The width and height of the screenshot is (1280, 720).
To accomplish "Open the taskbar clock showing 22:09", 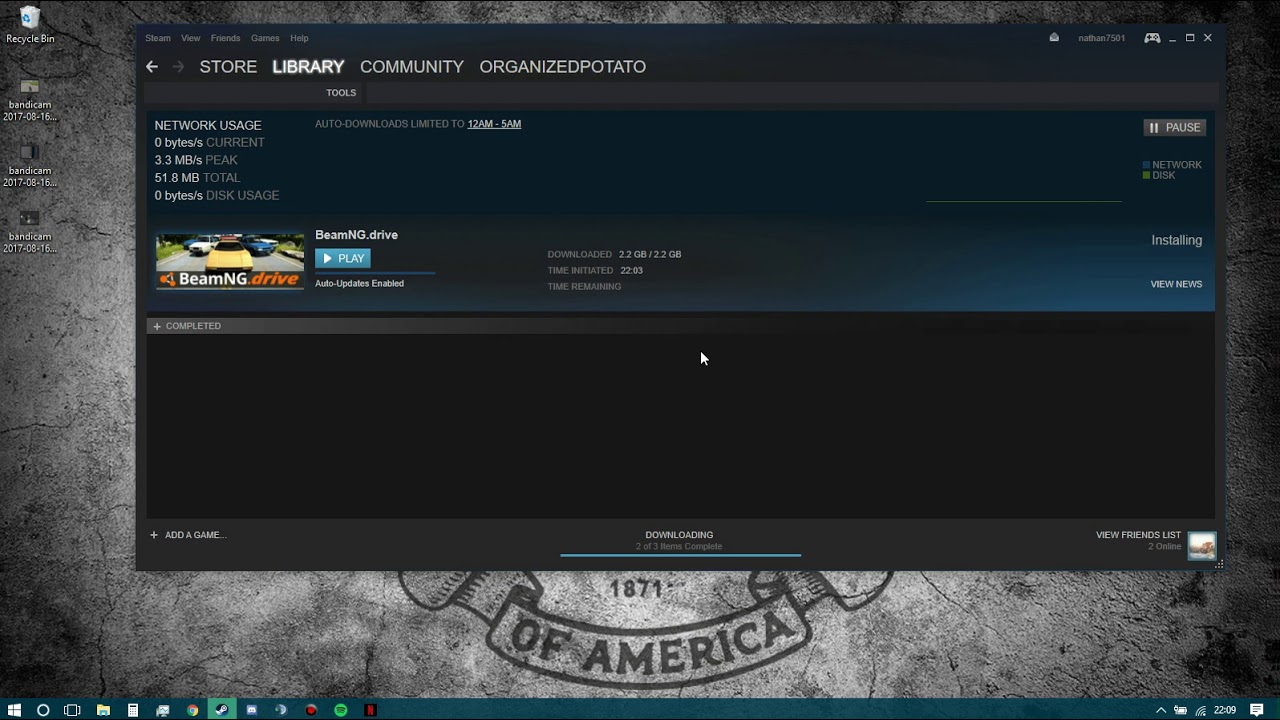I will coord(1225,710).
